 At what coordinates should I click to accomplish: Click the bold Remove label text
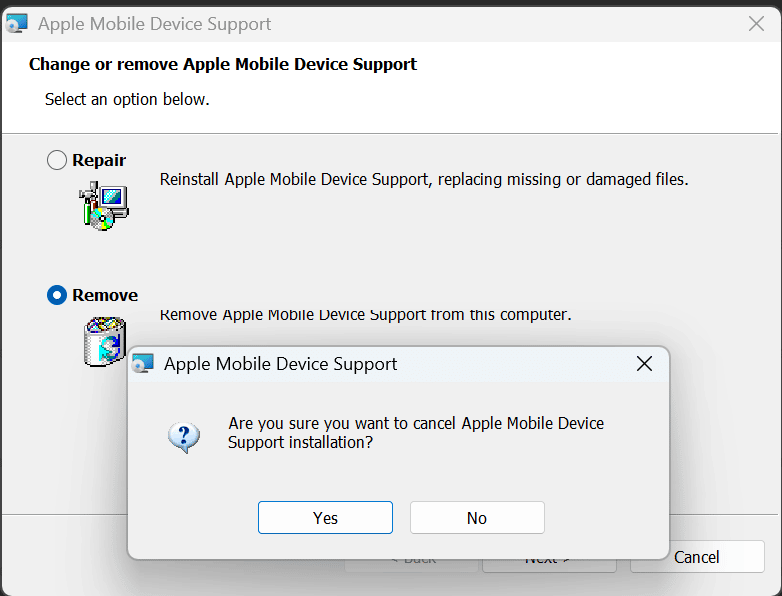[105, 295]
